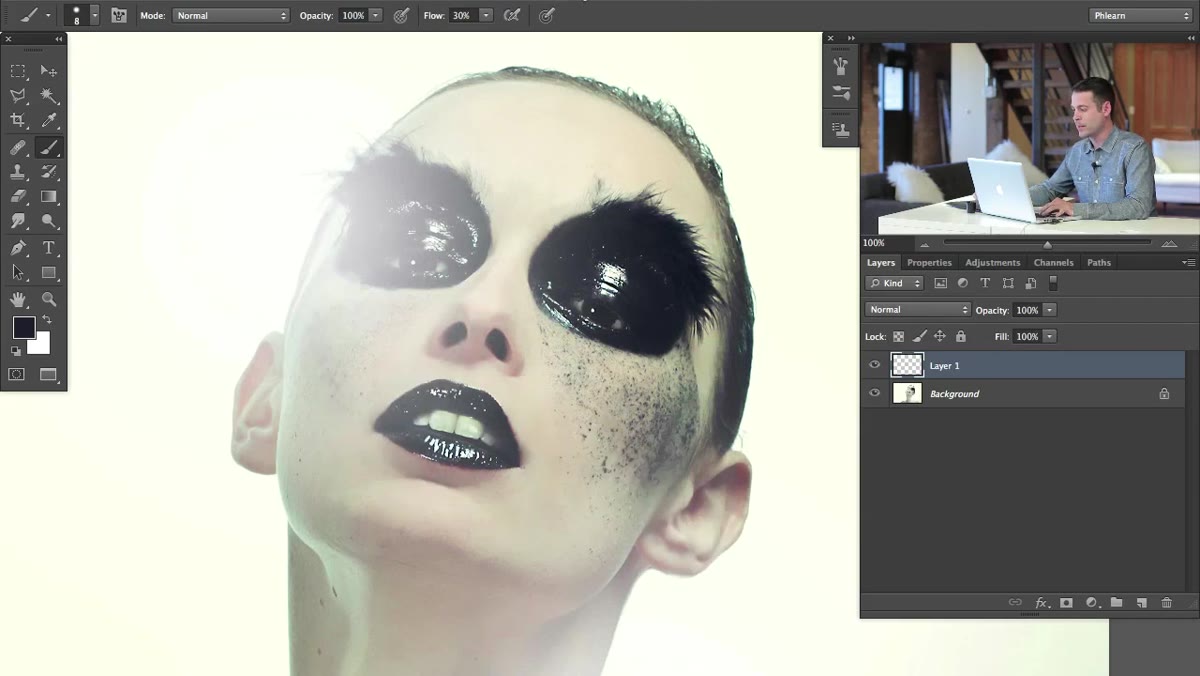Select the Move tool
The width and height of the screenshot is (1200, 676).
48,71
